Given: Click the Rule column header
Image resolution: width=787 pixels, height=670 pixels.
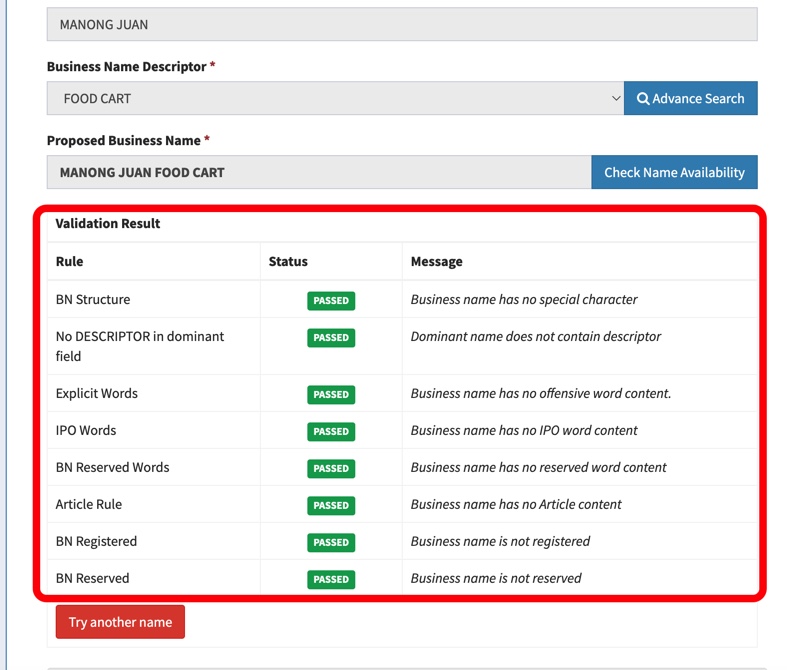Looking at the screenshot, I should coord(70,261).
